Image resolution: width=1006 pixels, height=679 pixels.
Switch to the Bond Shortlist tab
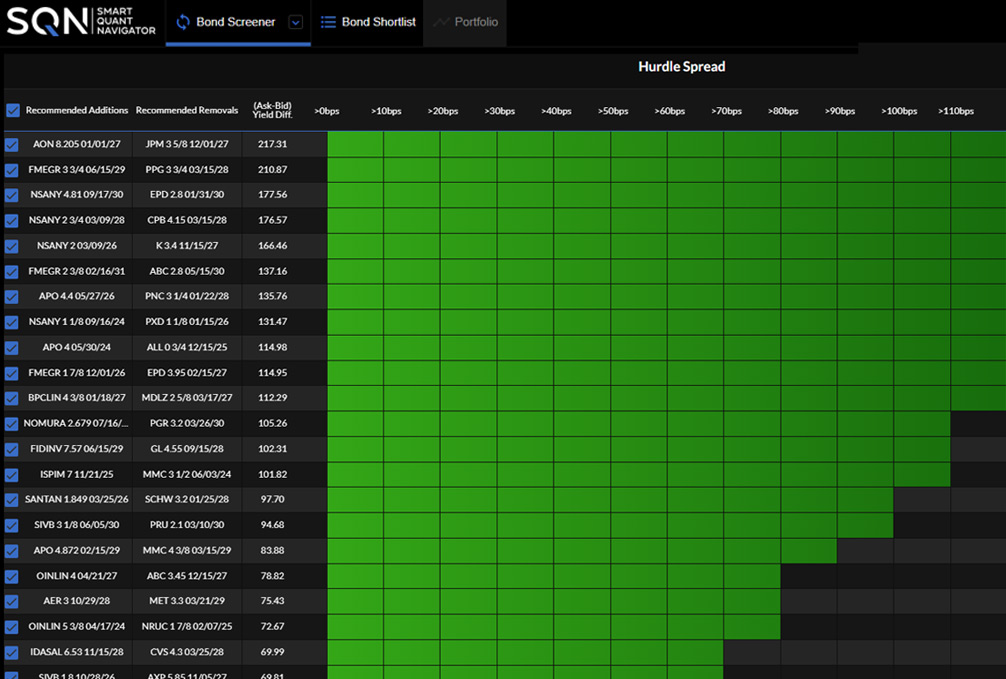[x=378, y=22]
